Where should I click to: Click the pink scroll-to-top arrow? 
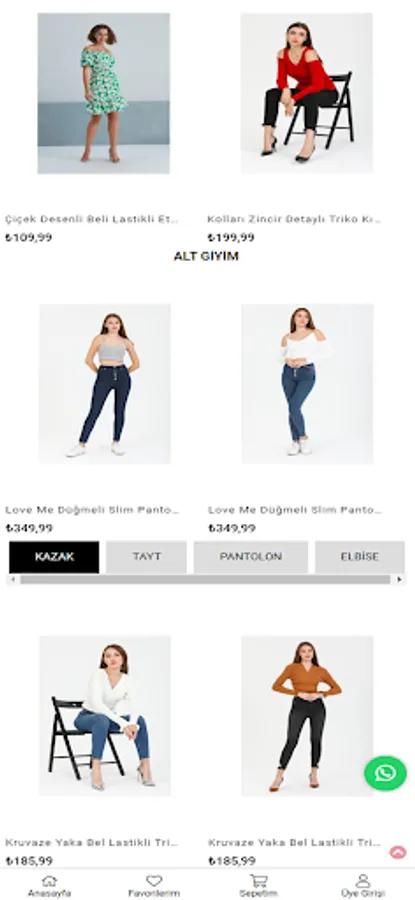(398, 852)
